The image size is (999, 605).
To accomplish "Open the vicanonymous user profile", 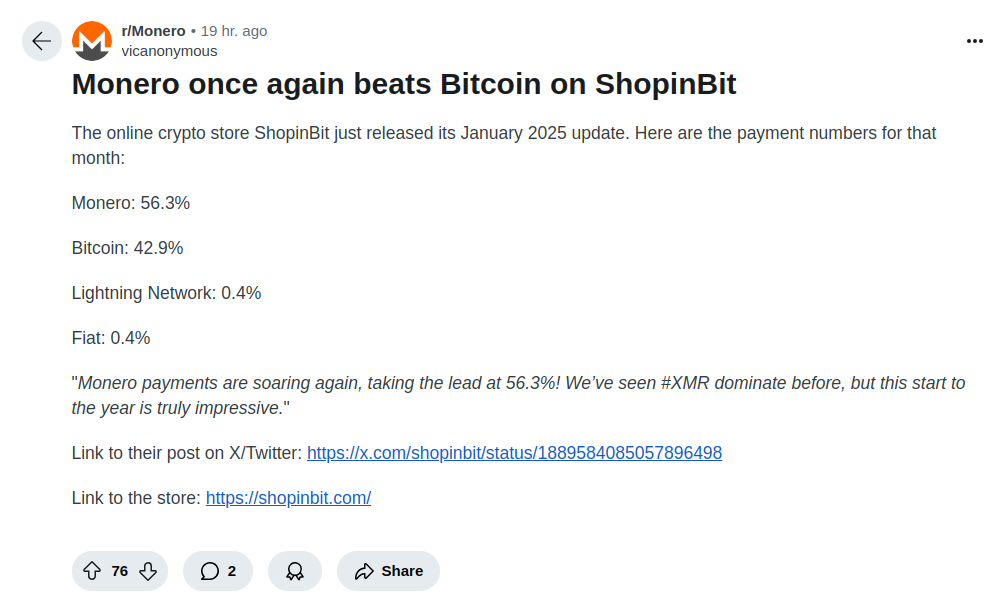I will click(x=169, y=51).
